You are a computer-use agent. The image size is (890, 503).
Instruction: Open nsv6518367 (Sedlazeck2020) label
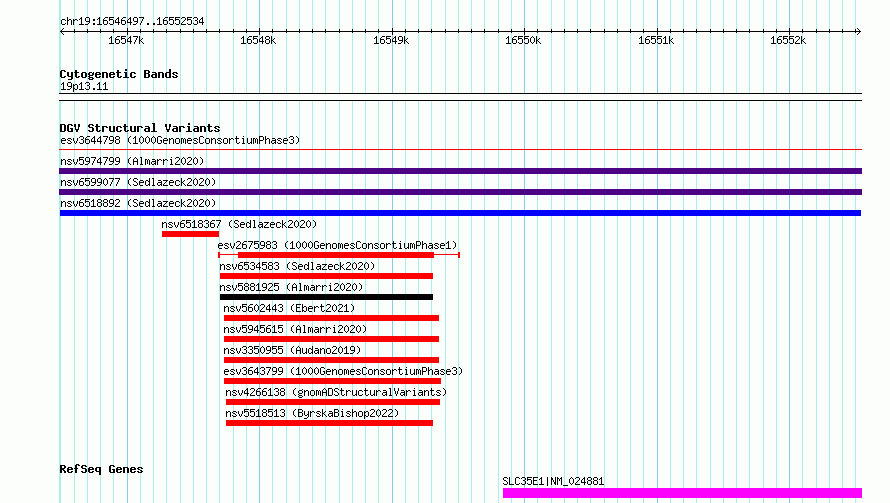tap(239, 224)
